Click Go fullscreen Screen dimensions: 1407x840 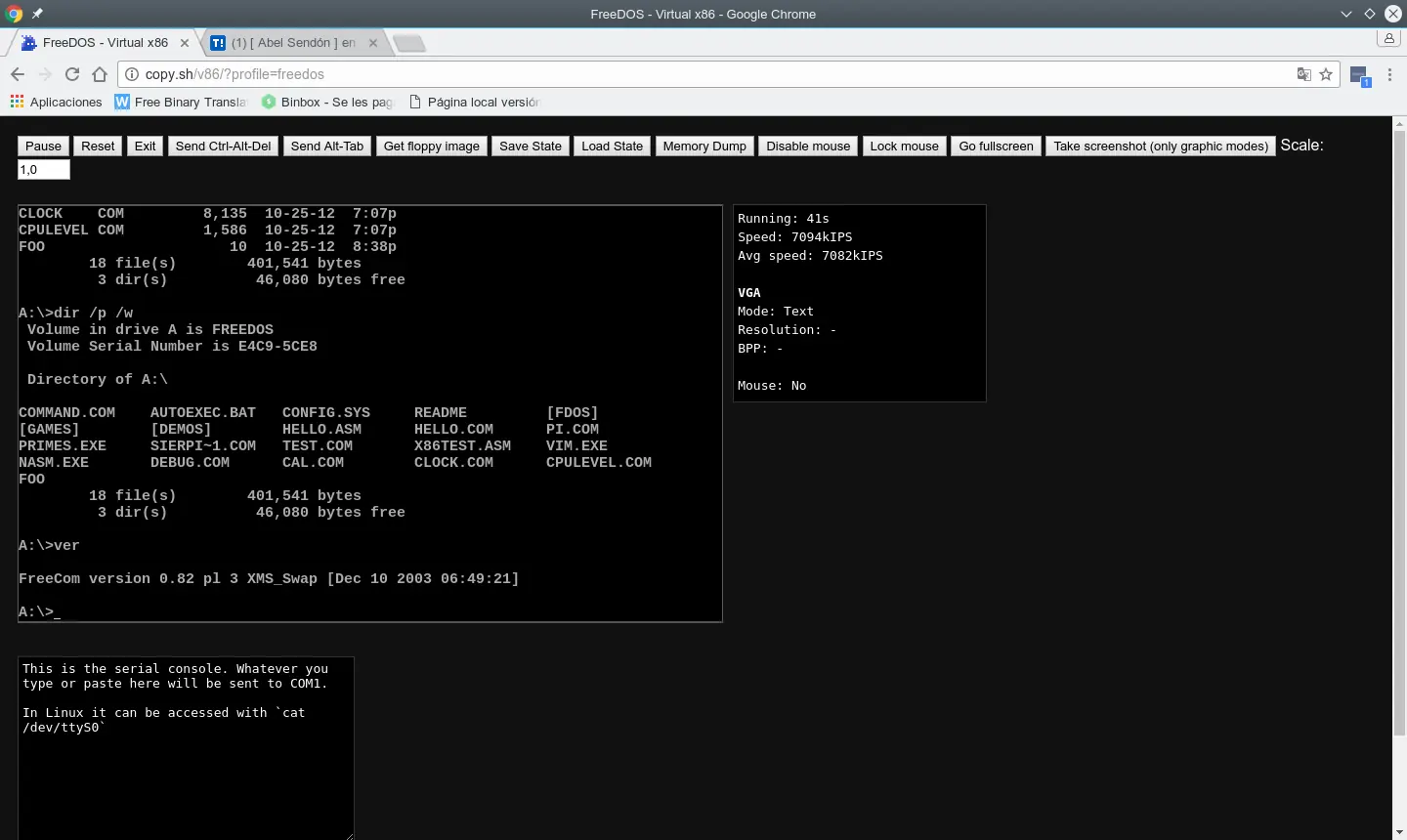[996, 146]
